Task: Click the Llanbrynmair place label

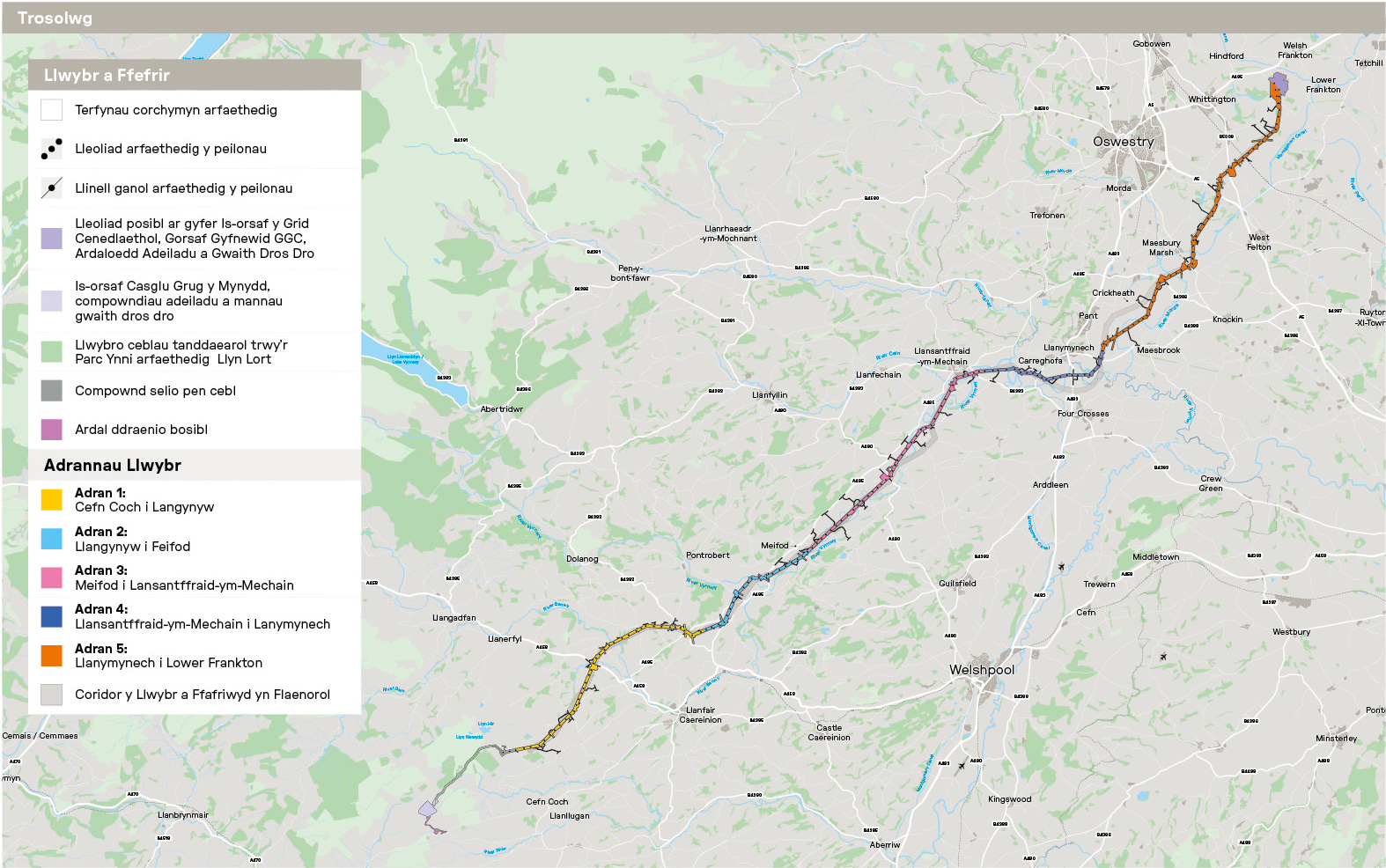Action: [x=183, y=815]
